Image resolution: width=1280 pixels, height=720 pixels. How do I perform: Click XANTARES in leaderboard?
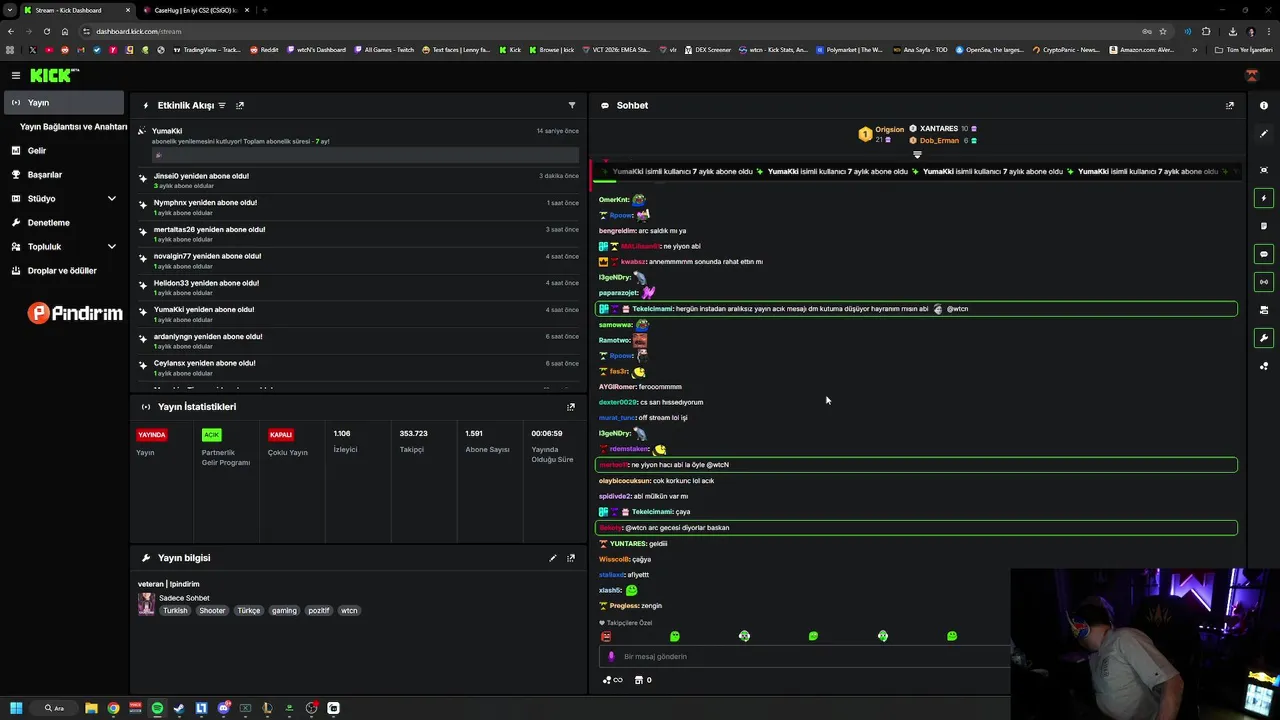pyautogui.click(x=938, y=129)
